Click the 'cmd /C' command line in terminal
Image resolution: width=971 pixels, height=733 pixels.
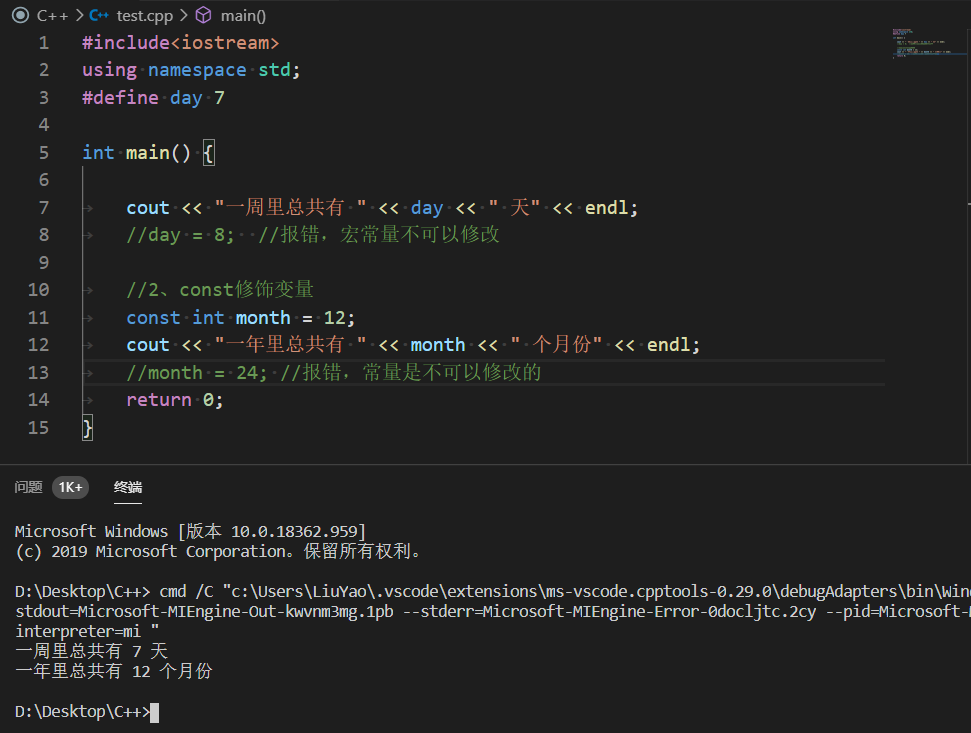[493, 591]
